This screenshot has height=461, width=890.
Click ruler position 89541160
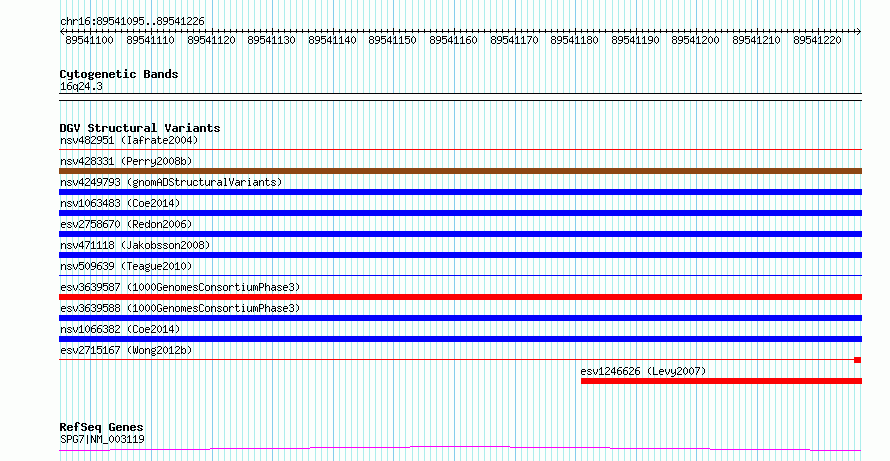pos(453,40)
